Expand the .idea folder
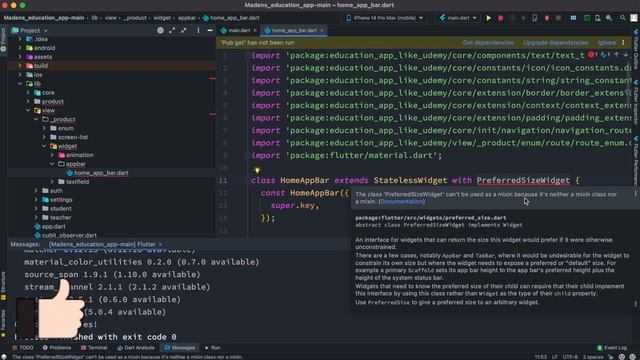The image size is (640, 360). pos(20,39)
